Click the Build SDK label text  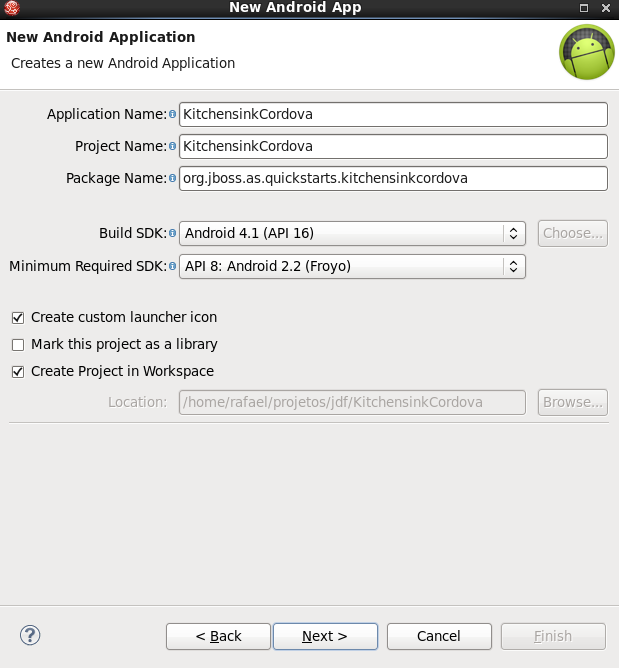pos(133,233)
